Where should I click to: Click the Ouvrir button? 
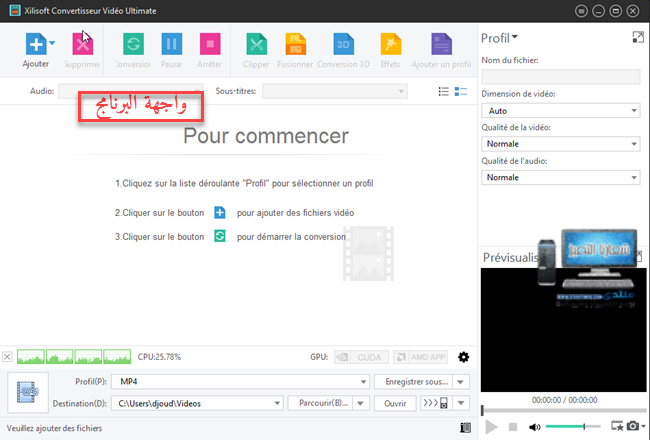tap(395, 403)
